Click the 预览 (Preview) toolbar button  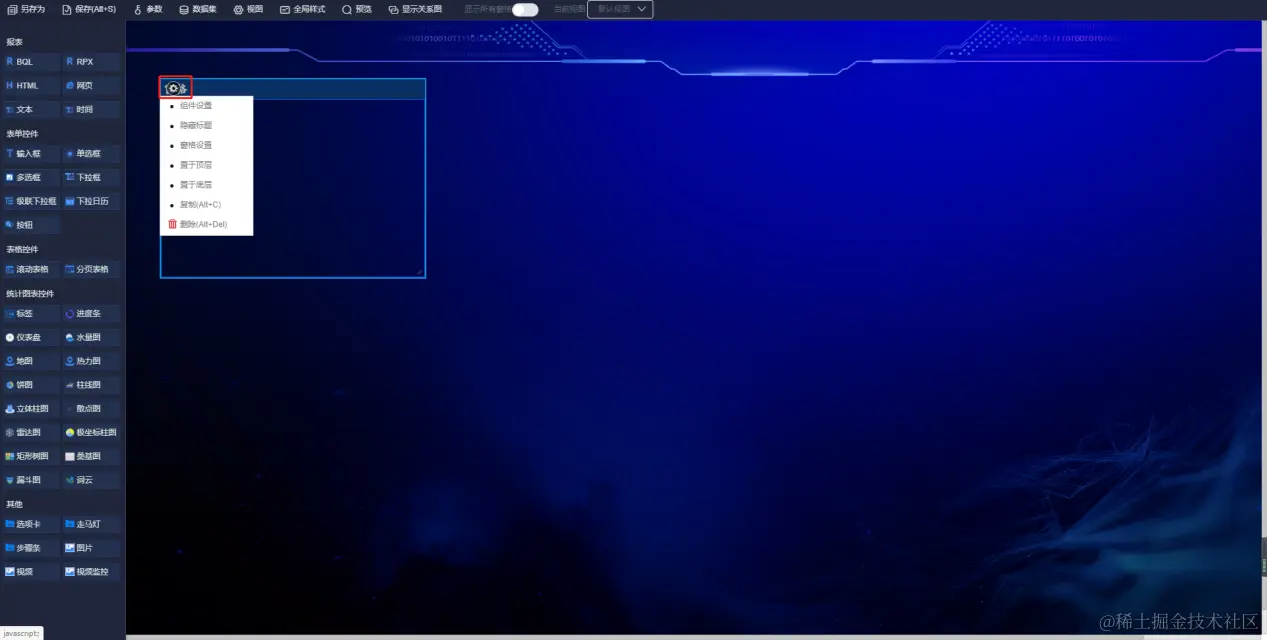(x=357, y=9)
